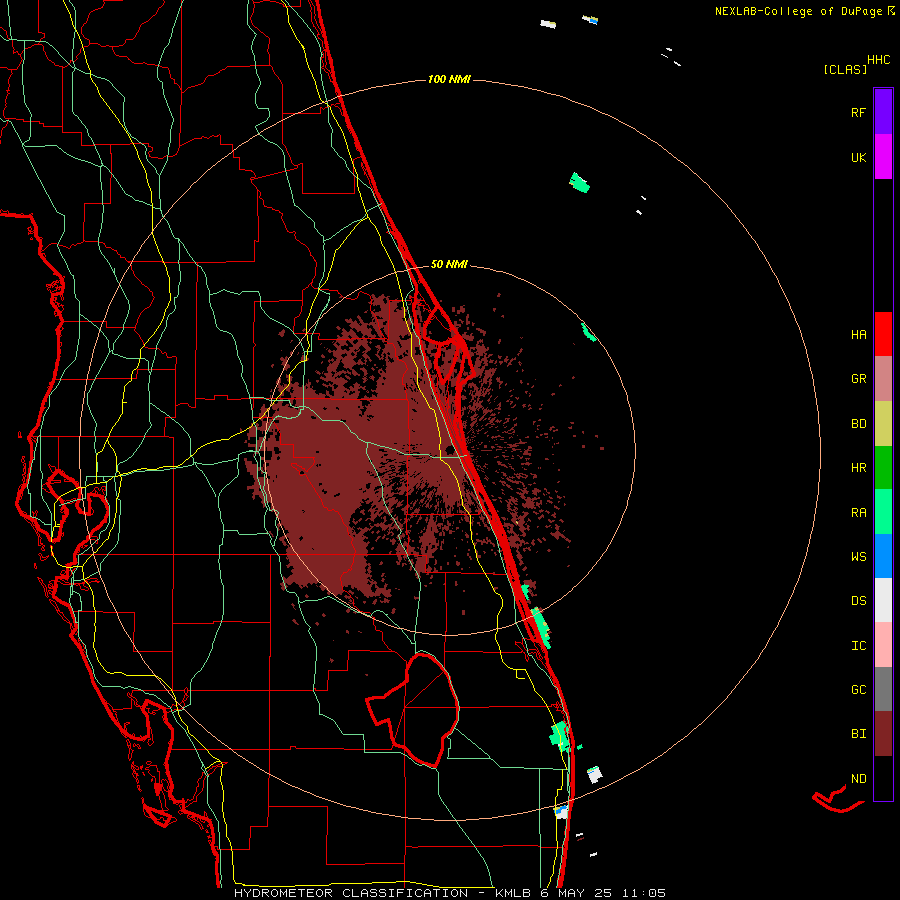Screen dimensions: 900x900
Task: Click the 100 NMI range ring label
Action: (x=449, y=79)
